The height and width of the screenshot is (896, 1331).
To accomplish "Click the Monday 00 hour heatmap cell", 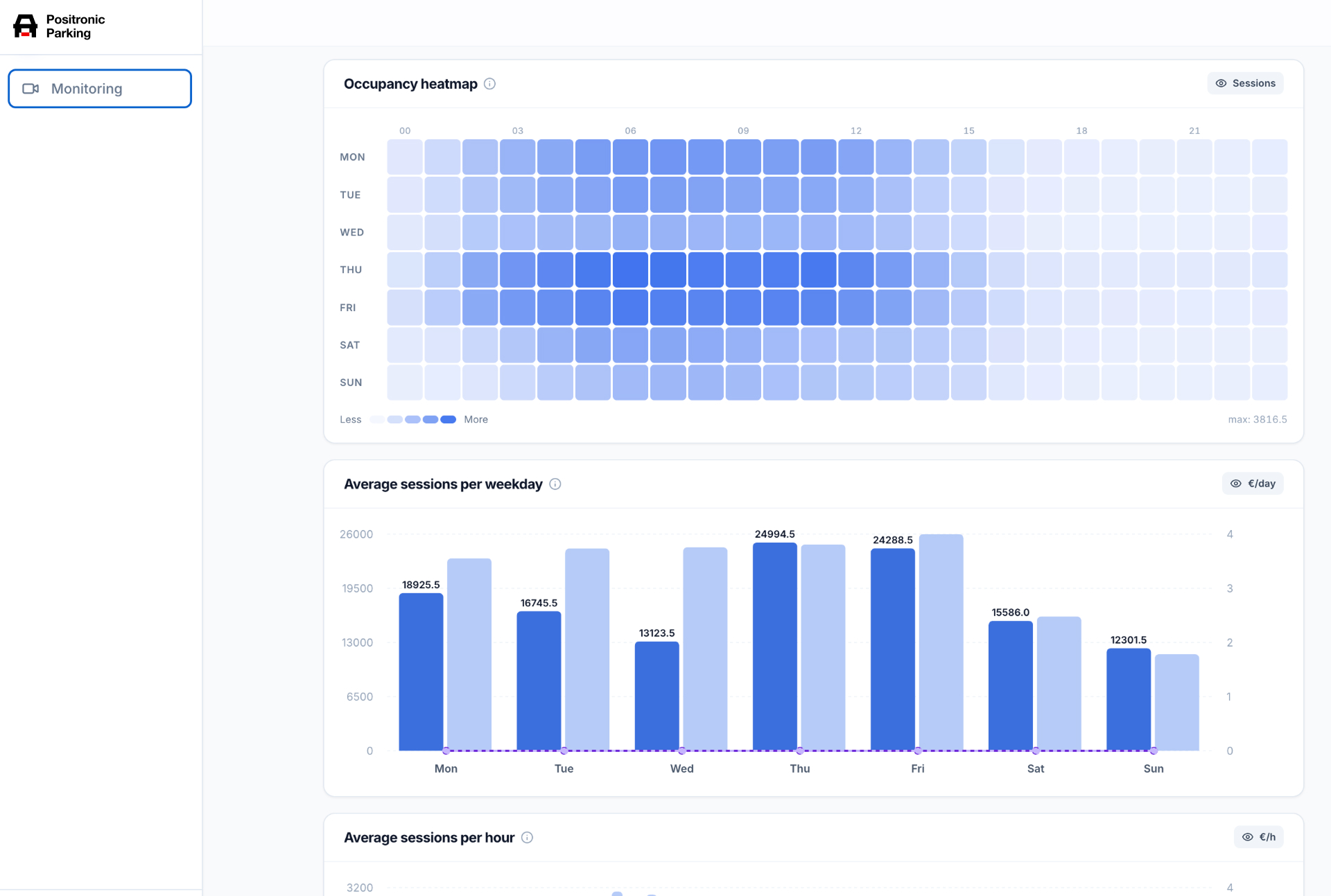I will pos(405,157).
